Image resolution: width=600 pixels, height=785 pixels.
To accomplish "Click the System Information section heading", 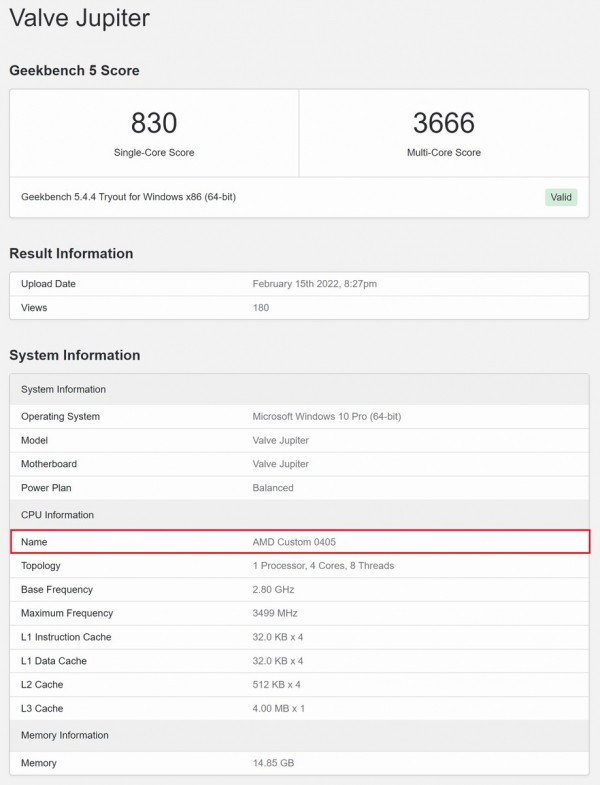I will (74, 355).
